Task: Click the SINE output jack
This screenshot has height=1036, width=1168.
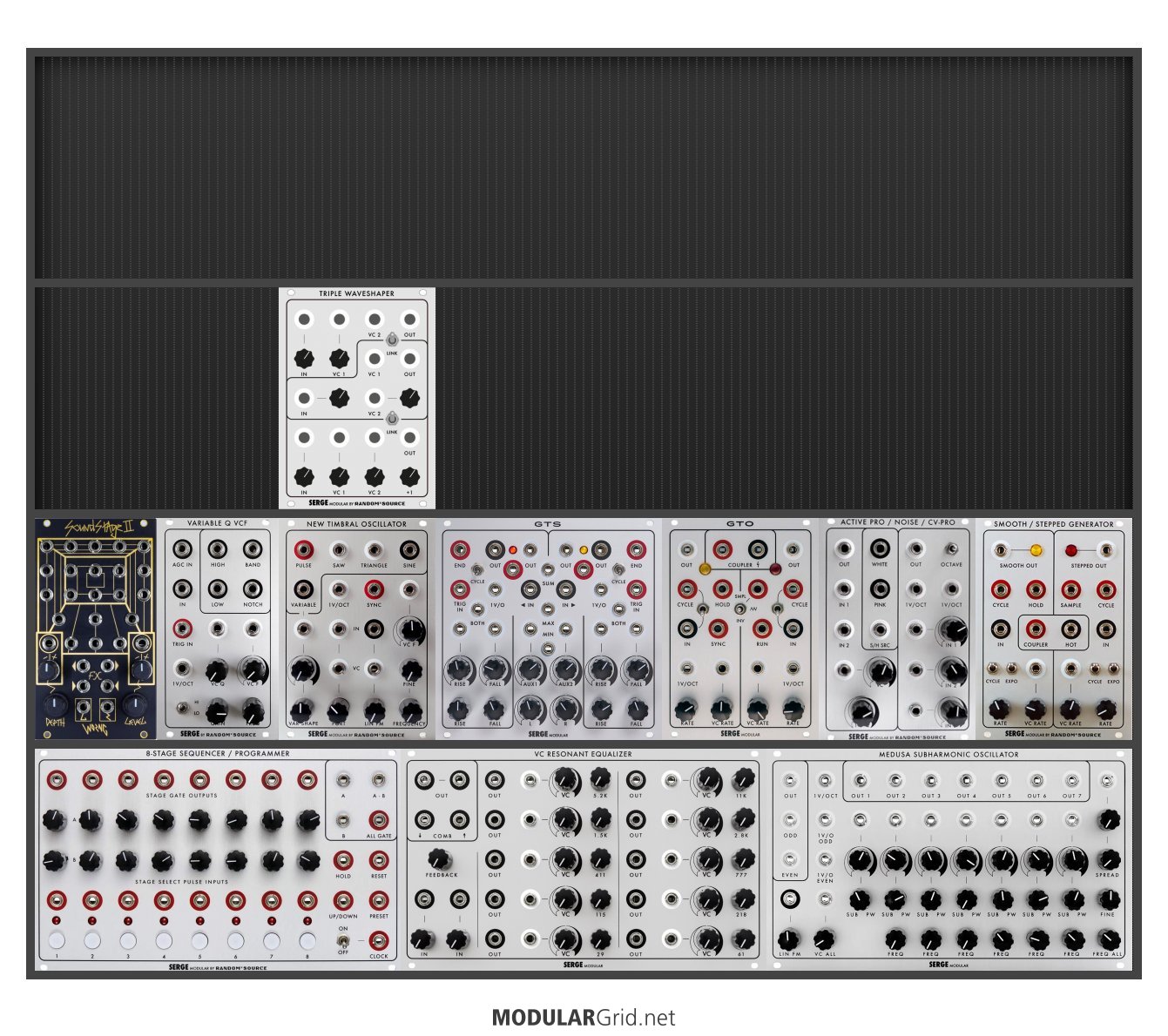Action: [x=409, y=549]
